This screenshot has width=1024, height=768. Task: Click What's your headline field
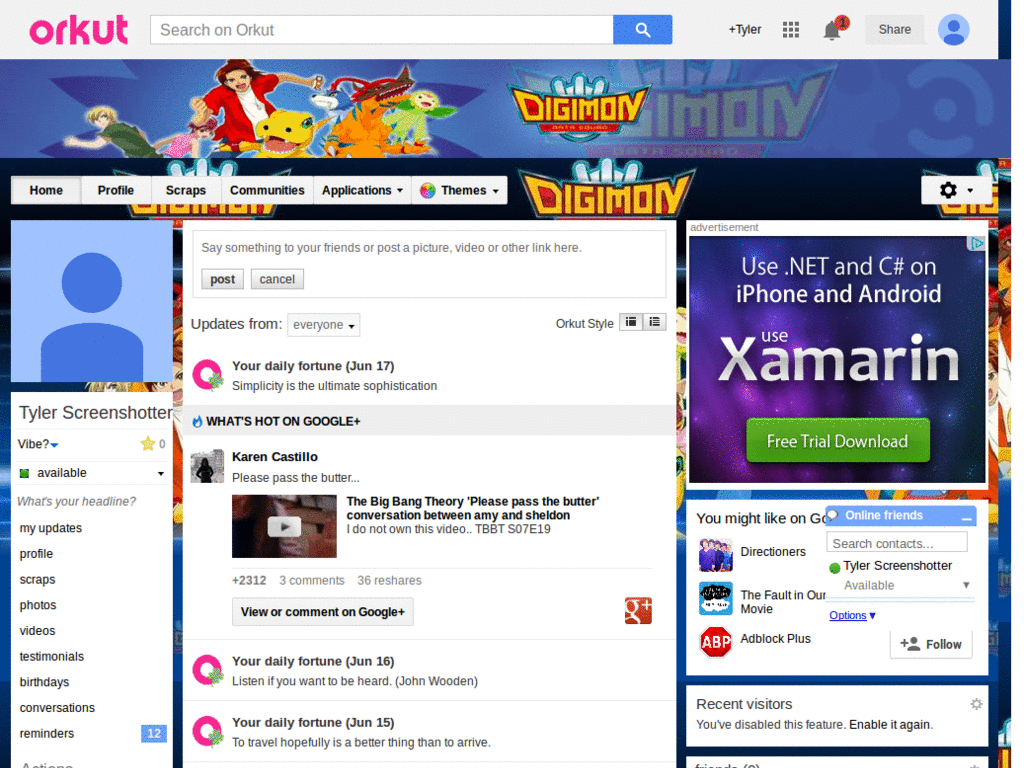(76, 501)
